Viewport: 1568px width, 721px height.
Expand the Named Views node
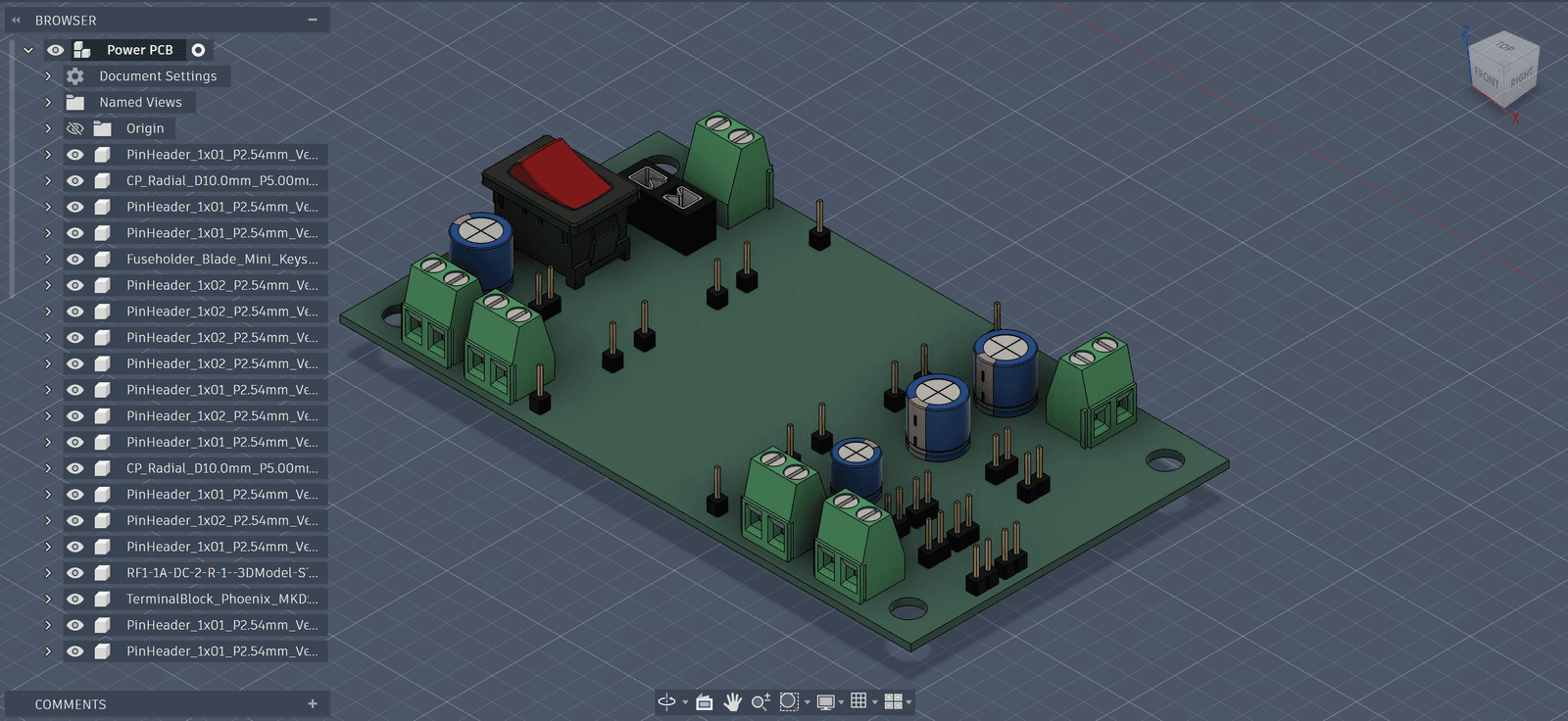click(x=47, y=102)
